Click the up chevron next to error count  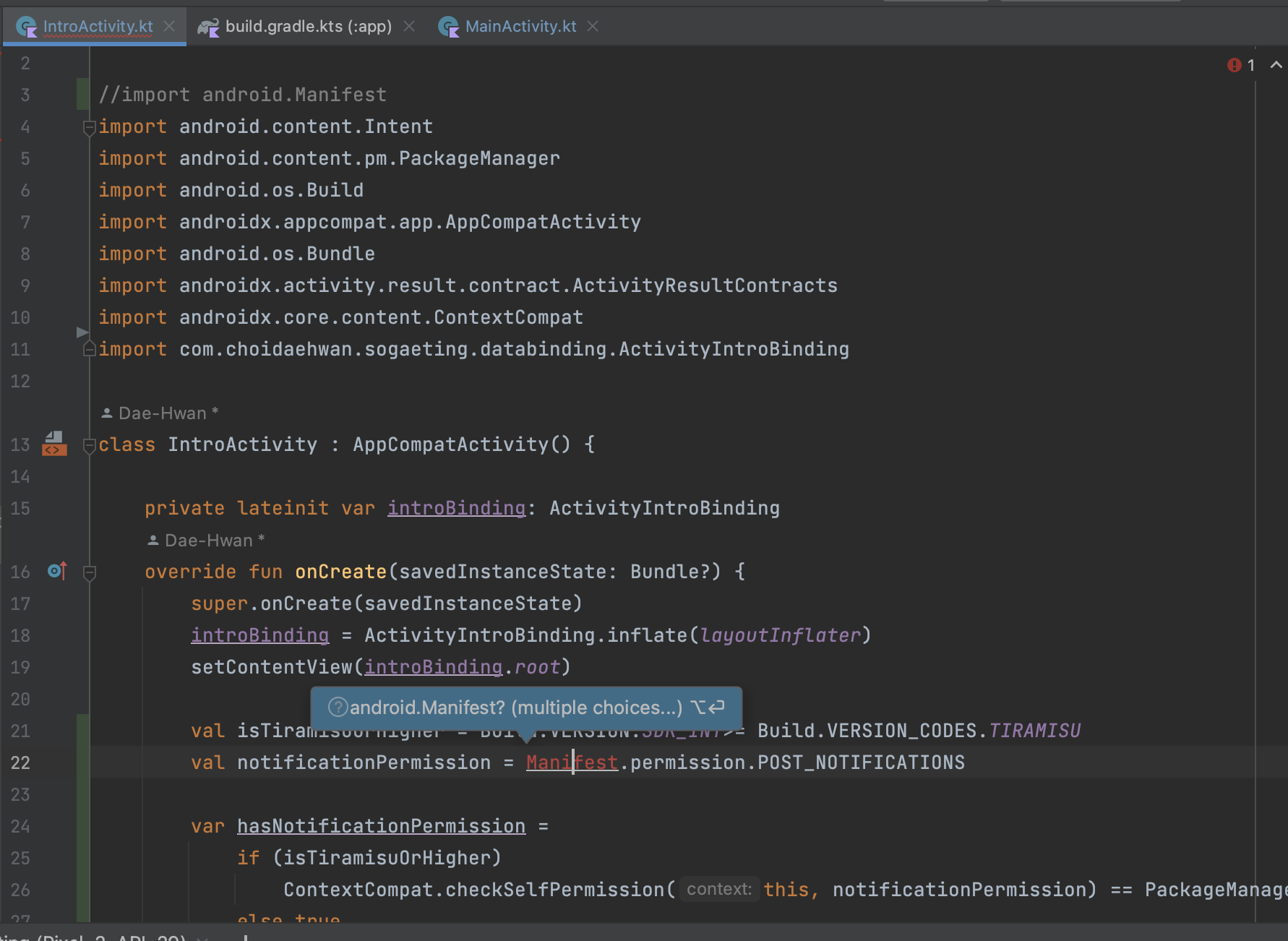click(x=1276, y=65)
